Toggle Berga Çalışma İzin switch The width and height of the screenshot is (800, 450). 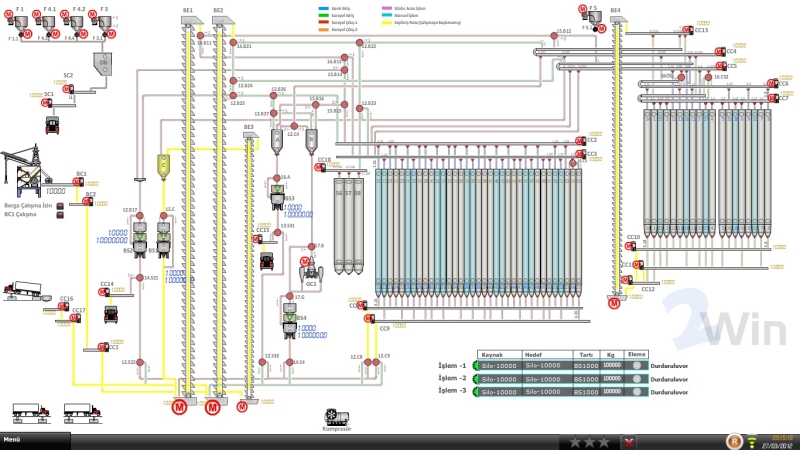60,205
